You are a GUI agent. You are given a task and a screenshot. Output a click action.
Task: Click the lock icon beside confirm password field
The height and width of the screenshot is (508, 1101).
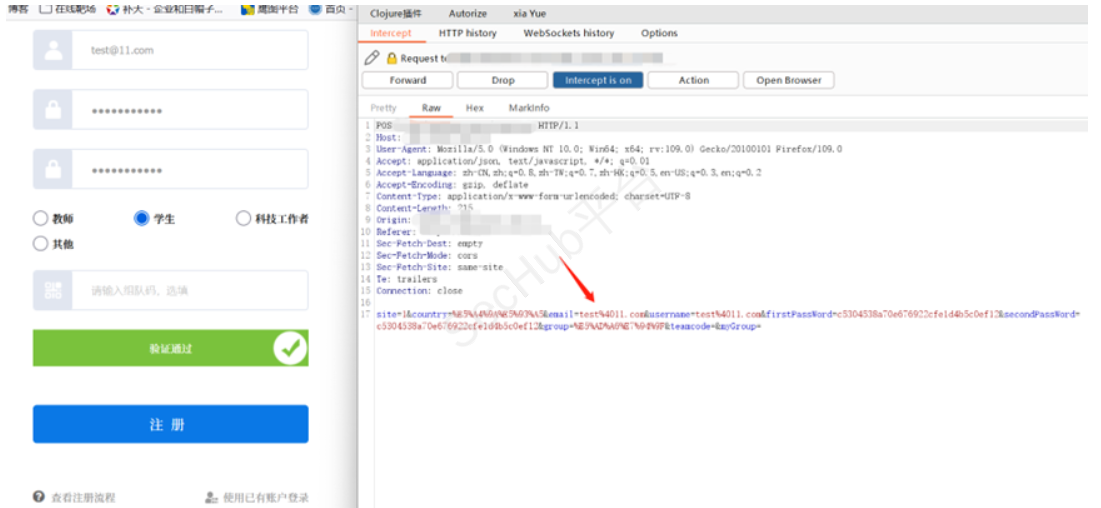click(x=53, y=170)
